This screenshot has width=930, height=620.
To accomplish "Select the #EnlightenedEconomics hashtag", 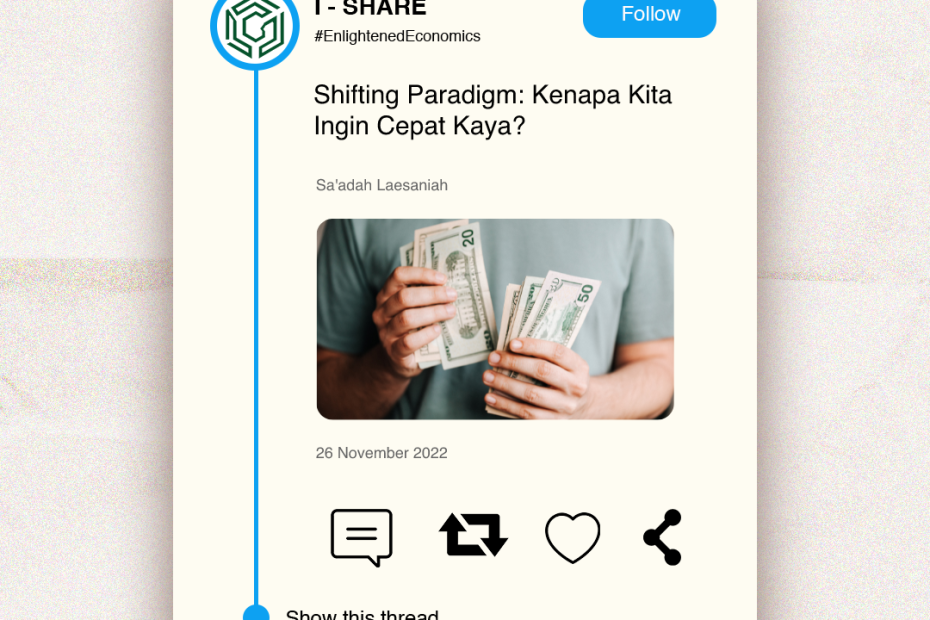I will tap(397, 36).
